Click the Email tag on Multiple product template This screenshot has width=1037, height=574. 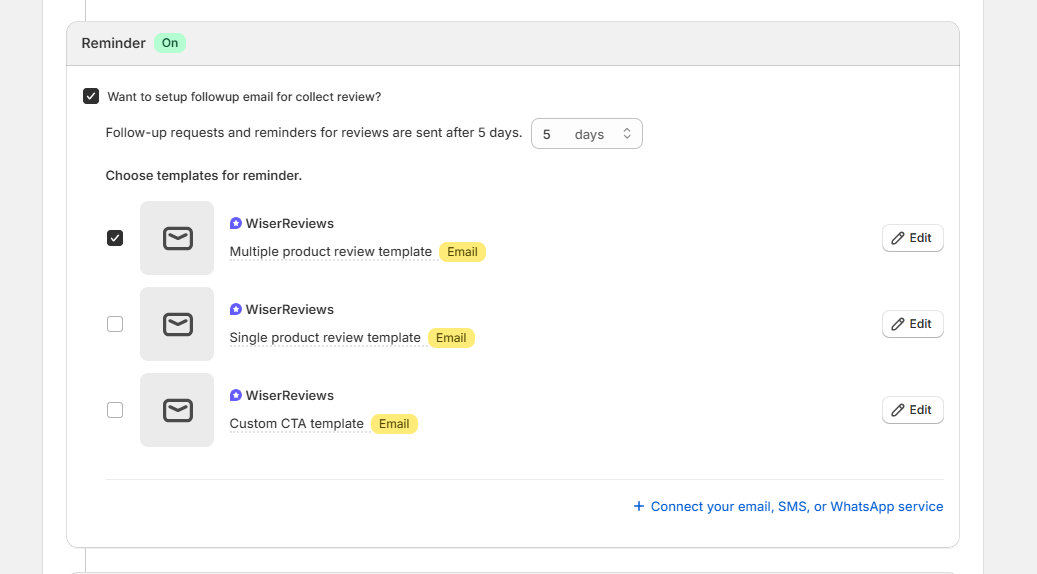pos(462,252)
